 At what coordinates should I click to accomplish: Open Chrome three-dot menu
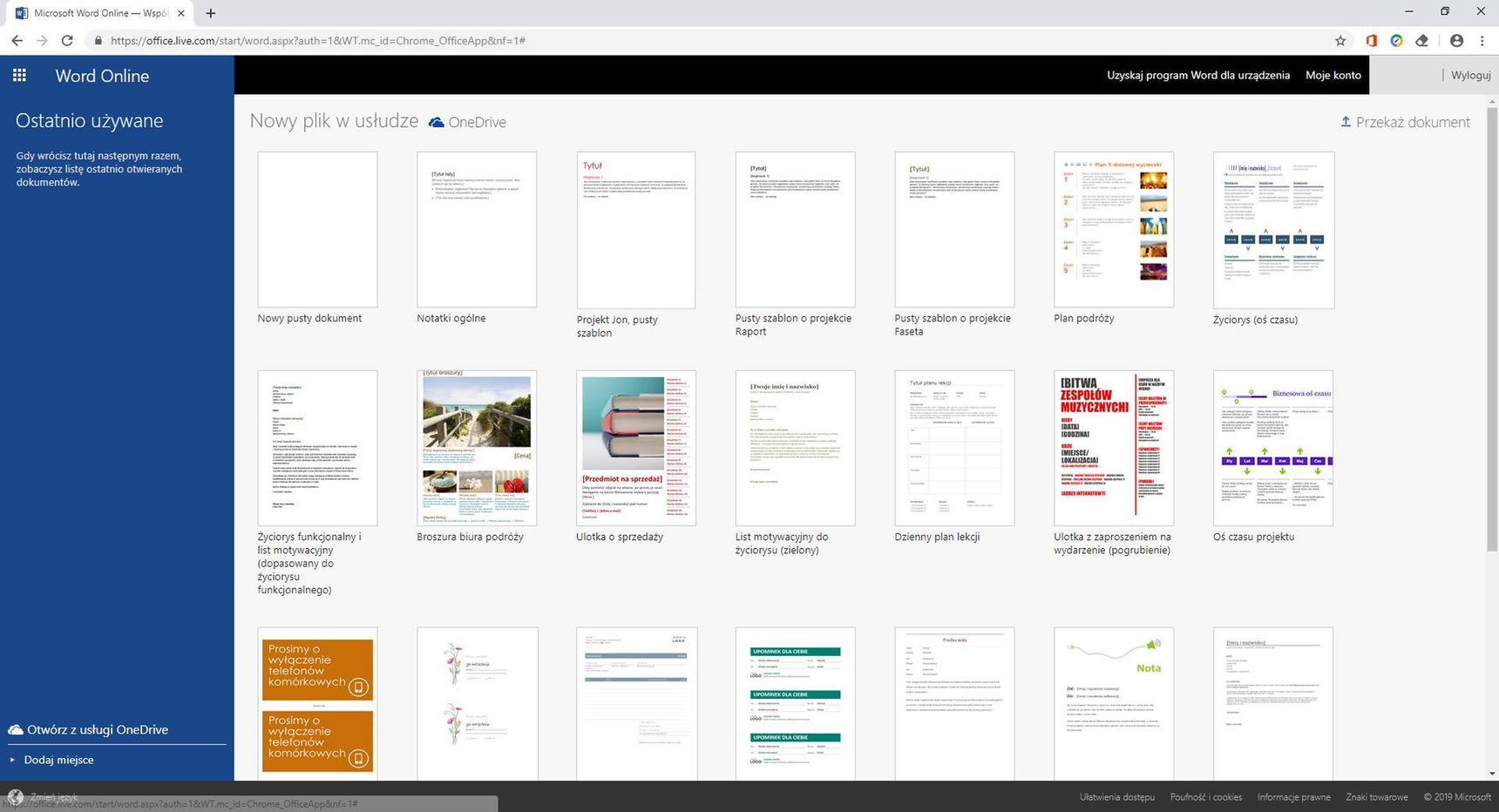1482,41
